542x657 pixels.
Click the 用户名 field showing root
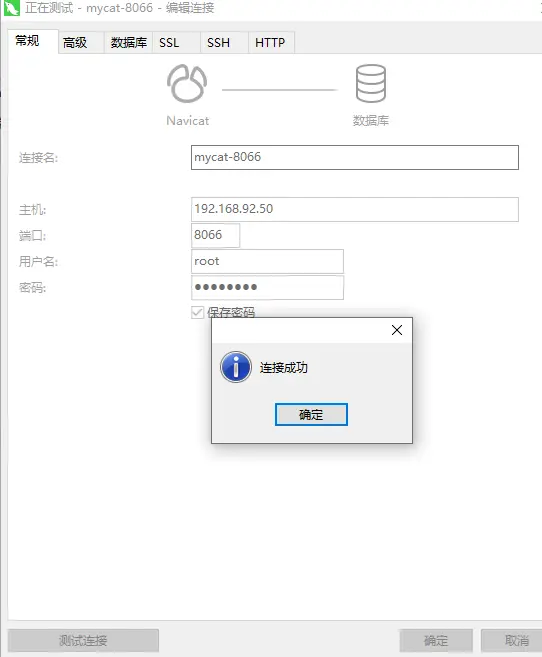(267, 261)
